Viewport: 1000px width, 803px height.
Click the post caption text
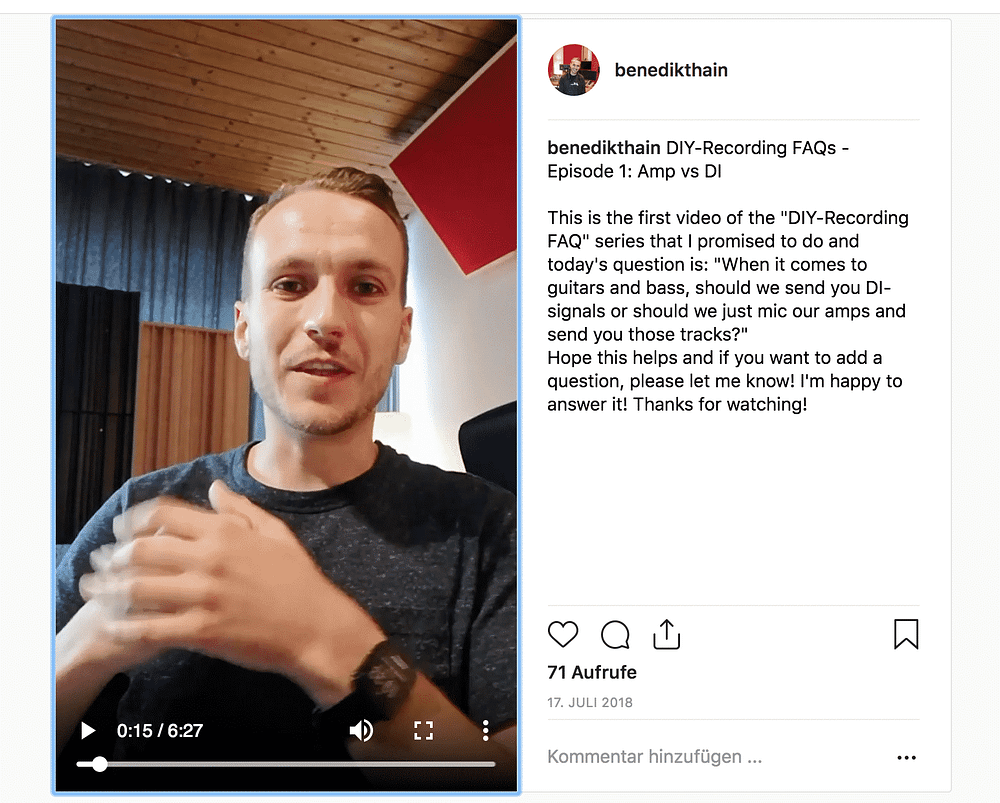[x=728, y=276]
